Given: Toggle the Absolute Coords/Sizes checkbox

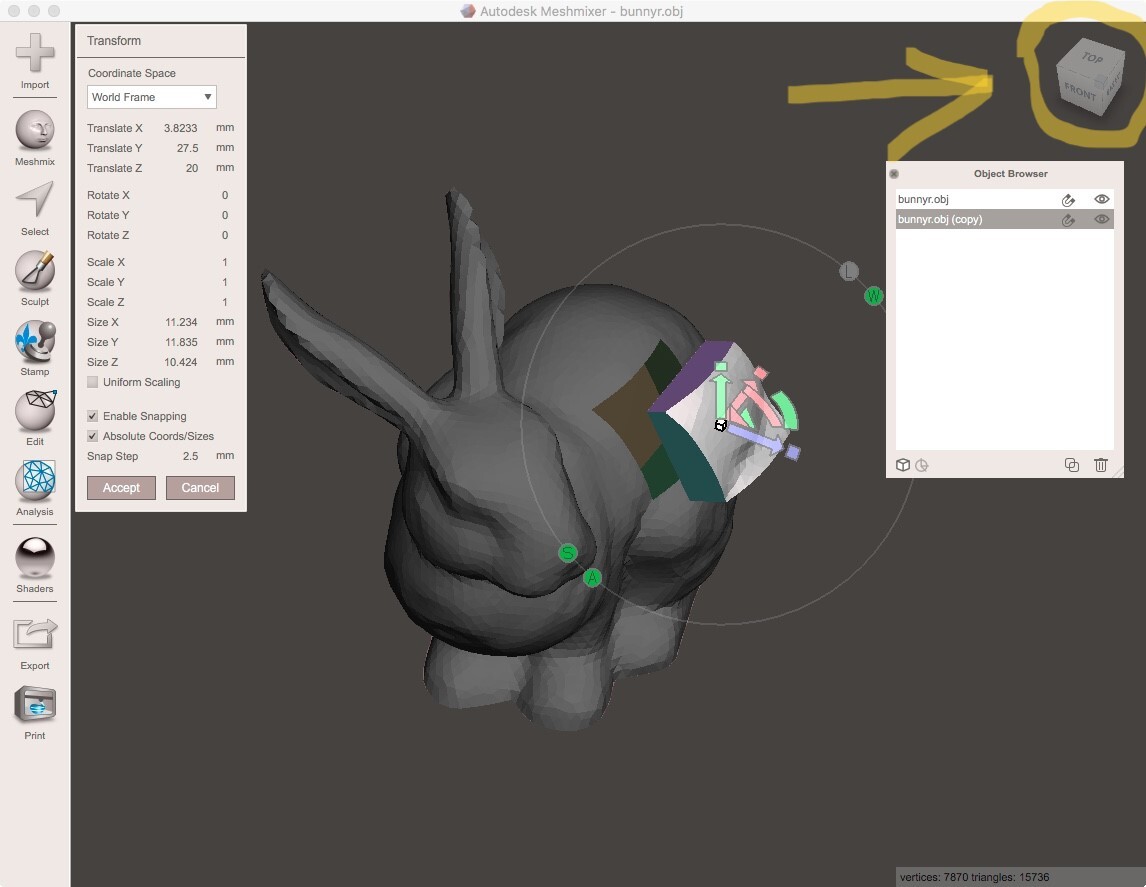Looking at the screenshot, I should point(93,436).
